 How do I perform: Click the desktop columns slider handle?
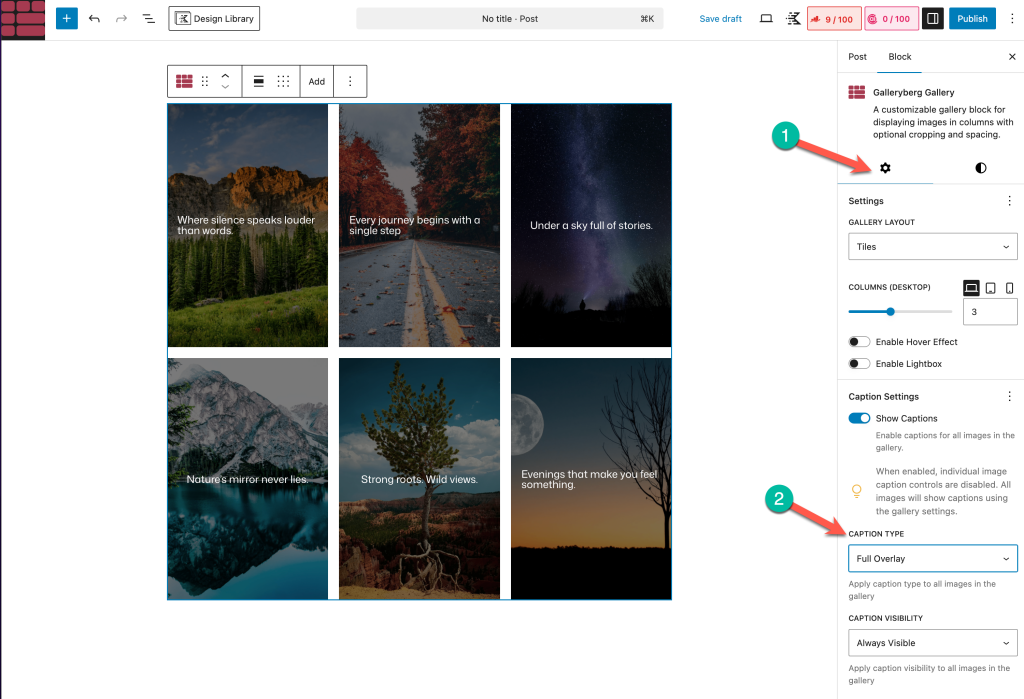(x=890, y=312)
